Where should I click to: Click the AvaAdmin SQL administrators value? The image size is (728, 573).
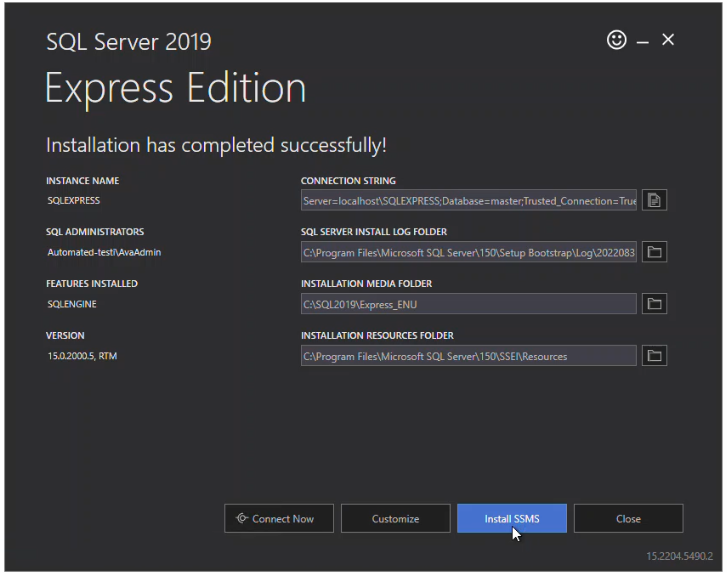point(104,253)
